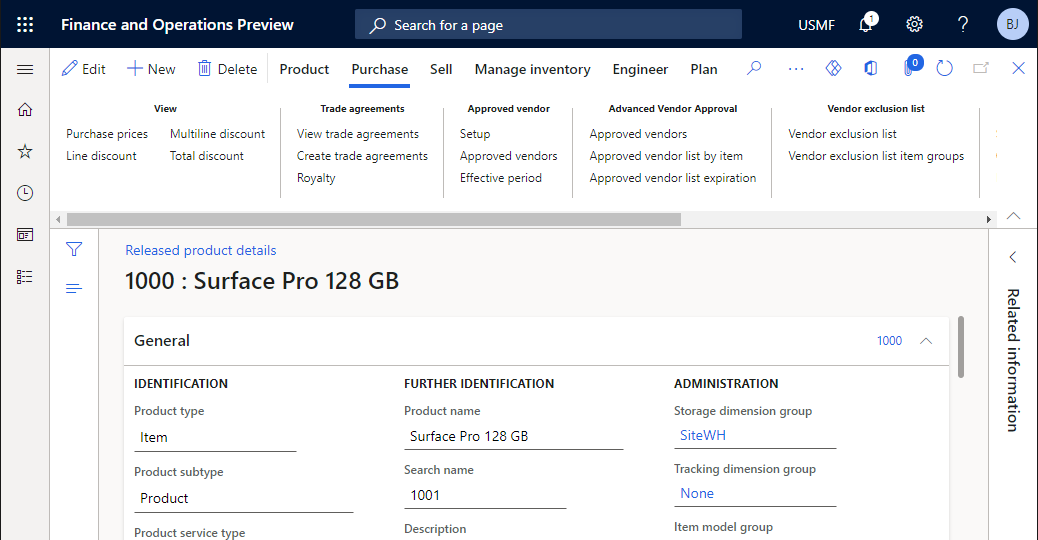Open Workspaces icon in sidebar
Viewport: 1038px width, 540px height.
(x=24, y=235)
